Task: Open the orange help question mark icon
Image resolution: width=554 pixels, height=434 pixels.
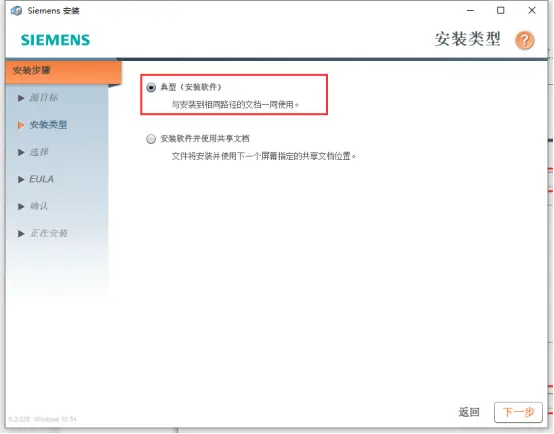Action: 525,40
